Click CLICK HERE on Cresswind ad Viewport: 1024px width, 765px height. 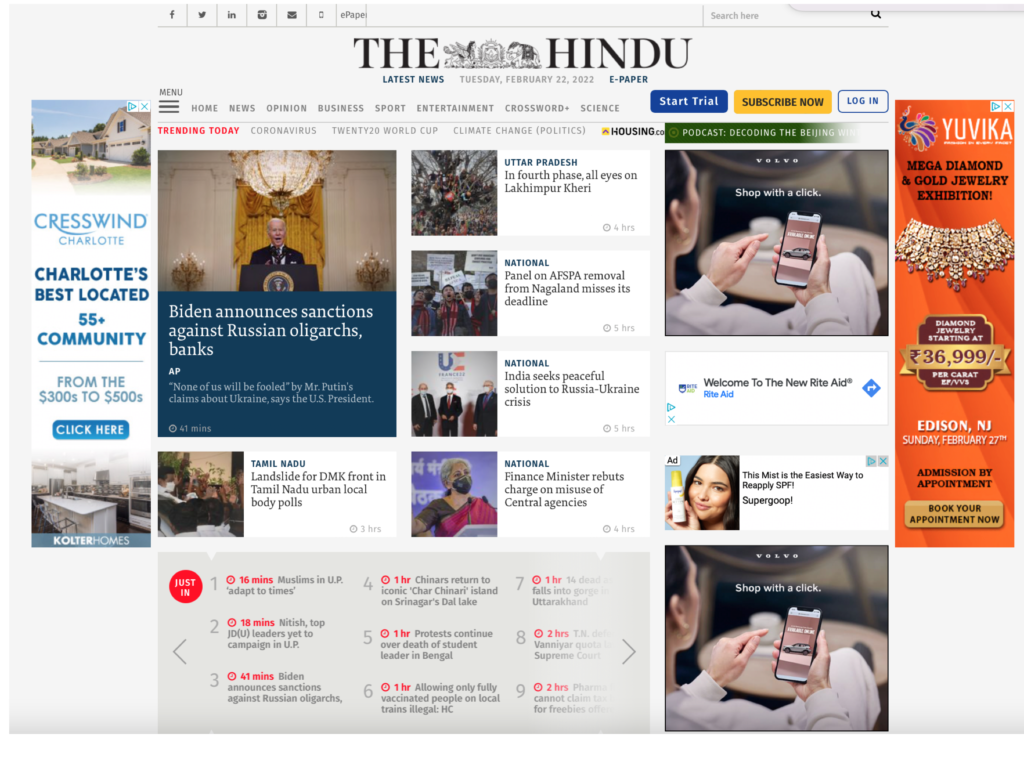click(91, 430)
